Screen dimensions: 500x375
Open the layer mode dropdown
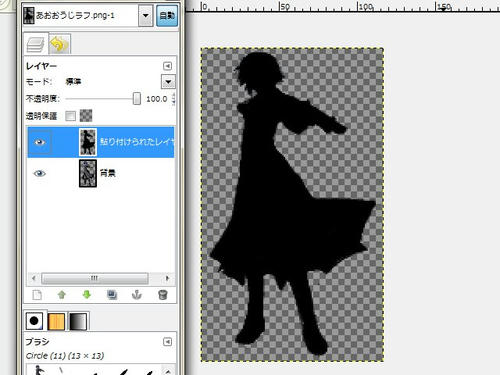click(168, 82)
